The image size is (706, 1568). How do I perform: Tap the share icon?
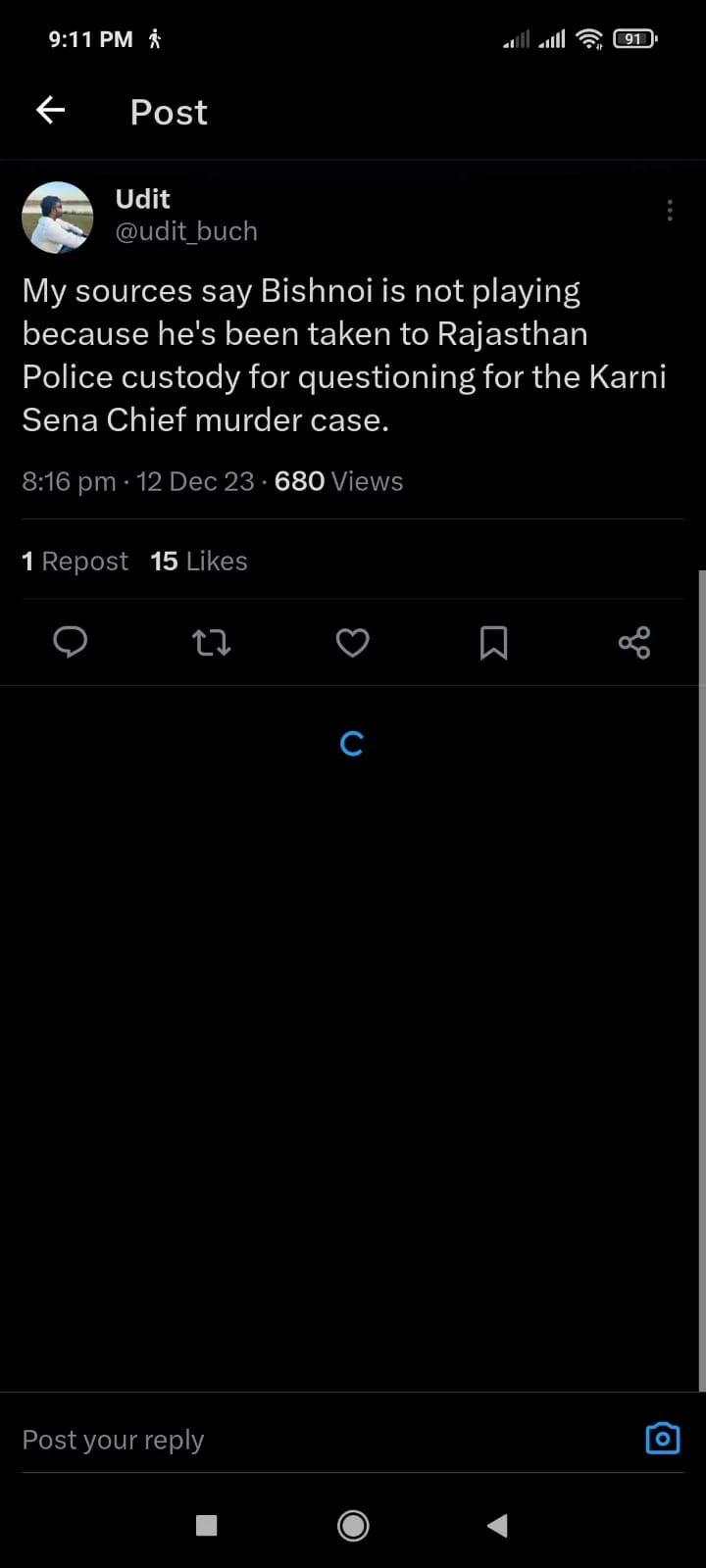point(634,643)
